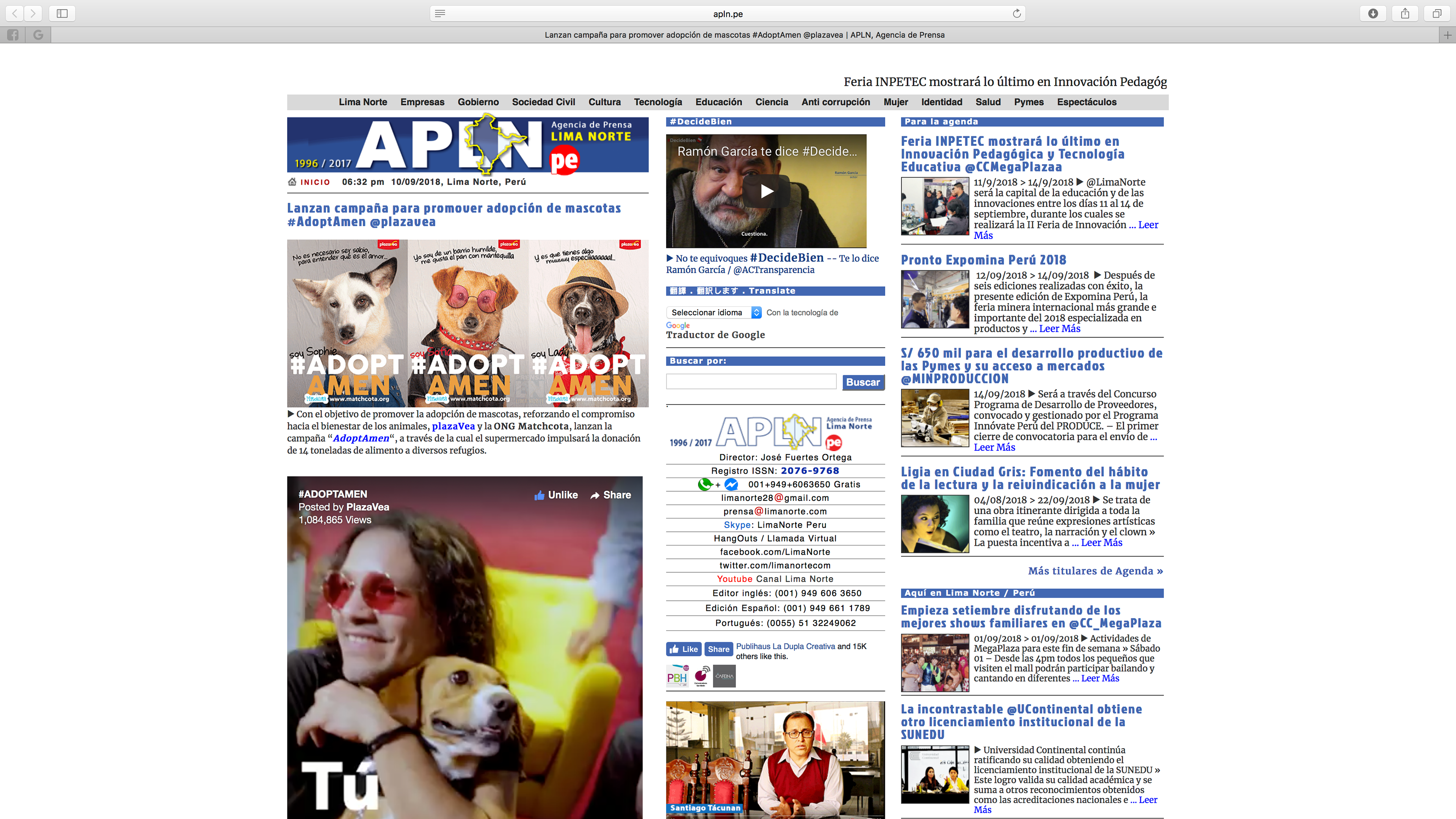Open the Lima Norte menu

363,102
